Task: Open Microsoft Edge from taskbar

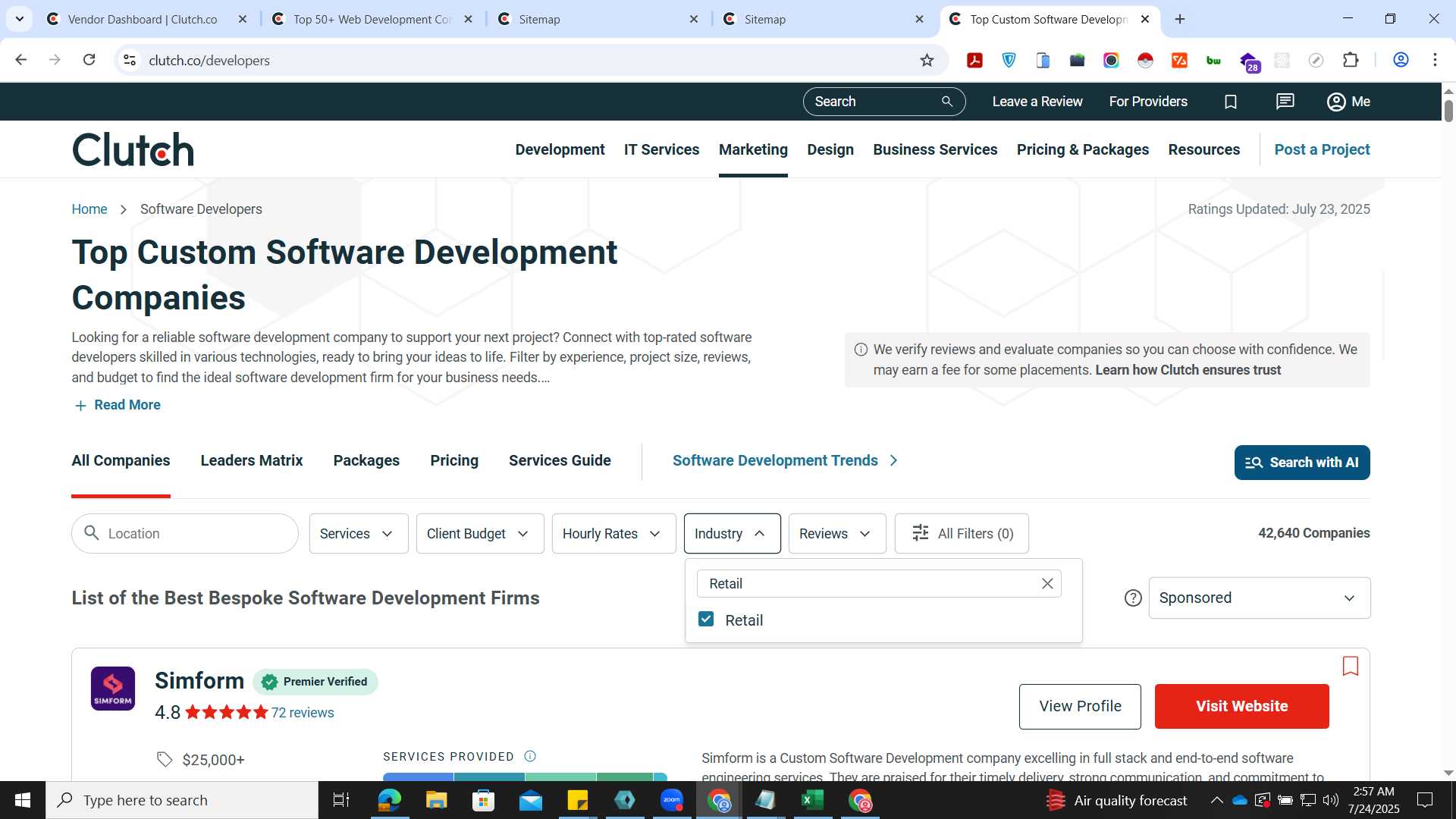Action: click(389, 800)
